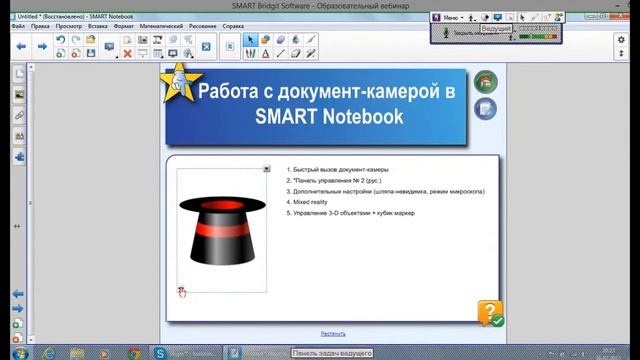Image resolution: width=640 pixels, height=360 pixels.
Task: Click the orange question mark check button
Action: 491,313
